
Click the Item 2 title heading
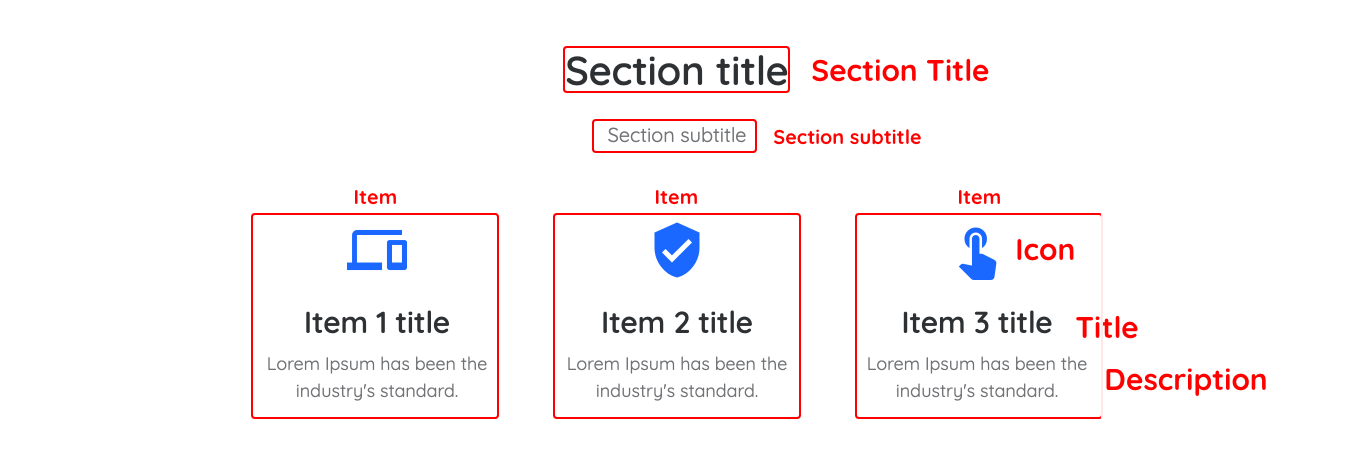(677, 323)
